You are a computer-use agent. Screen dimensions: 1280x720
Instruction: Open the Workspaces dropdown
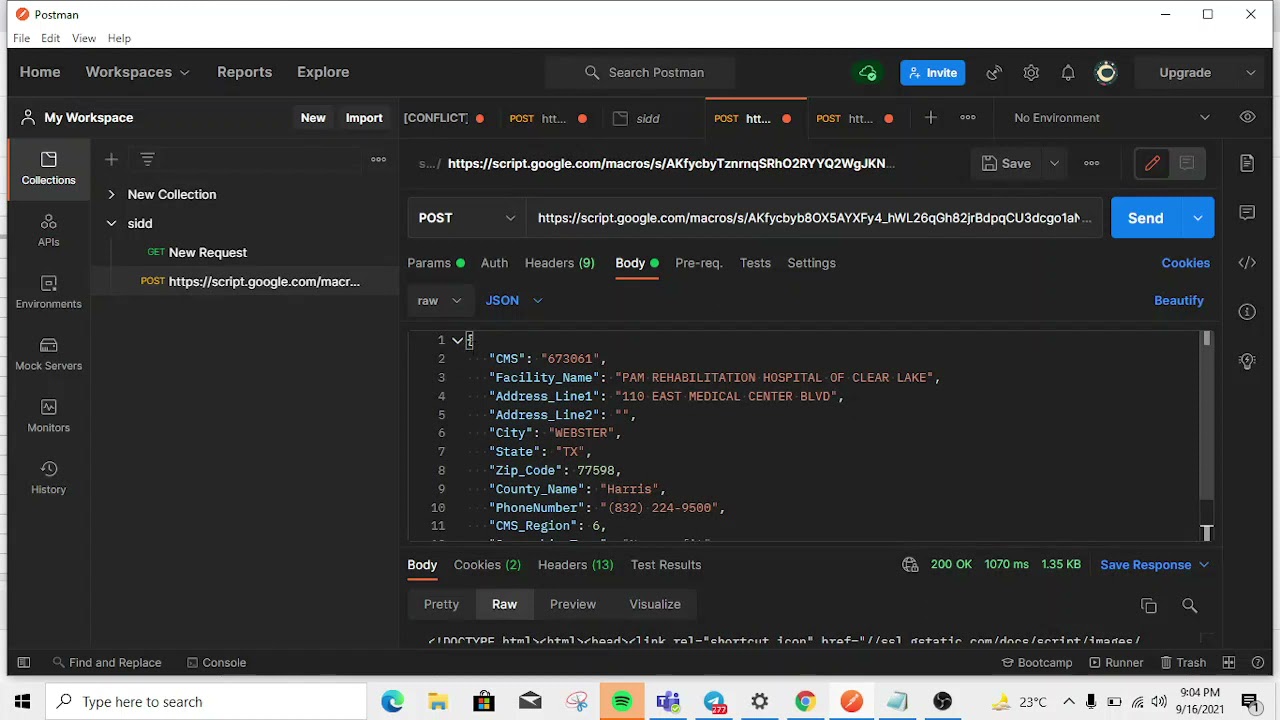137,72
